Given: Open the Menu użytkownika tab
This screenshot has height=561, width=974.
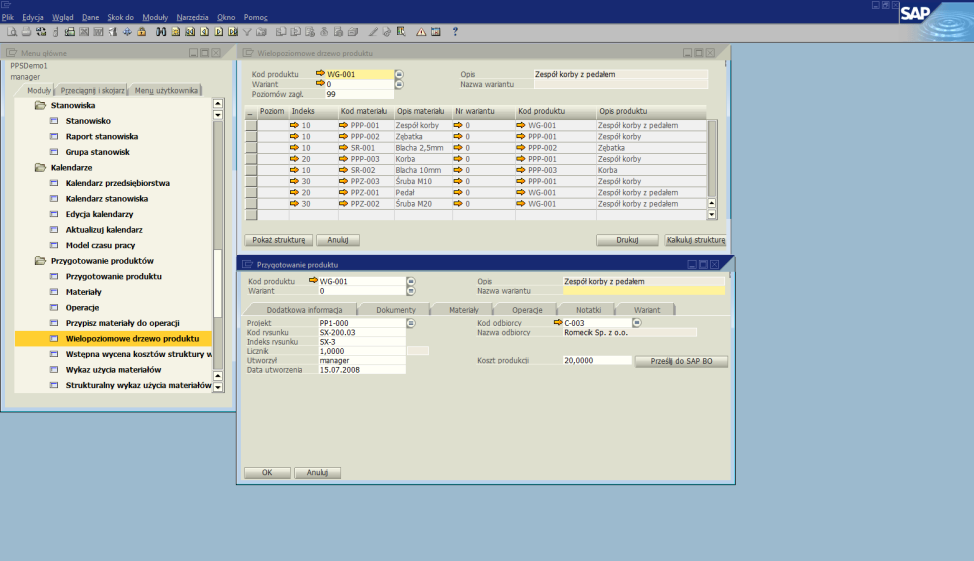Looking at the screenshot, I should [x=166, y=90].
